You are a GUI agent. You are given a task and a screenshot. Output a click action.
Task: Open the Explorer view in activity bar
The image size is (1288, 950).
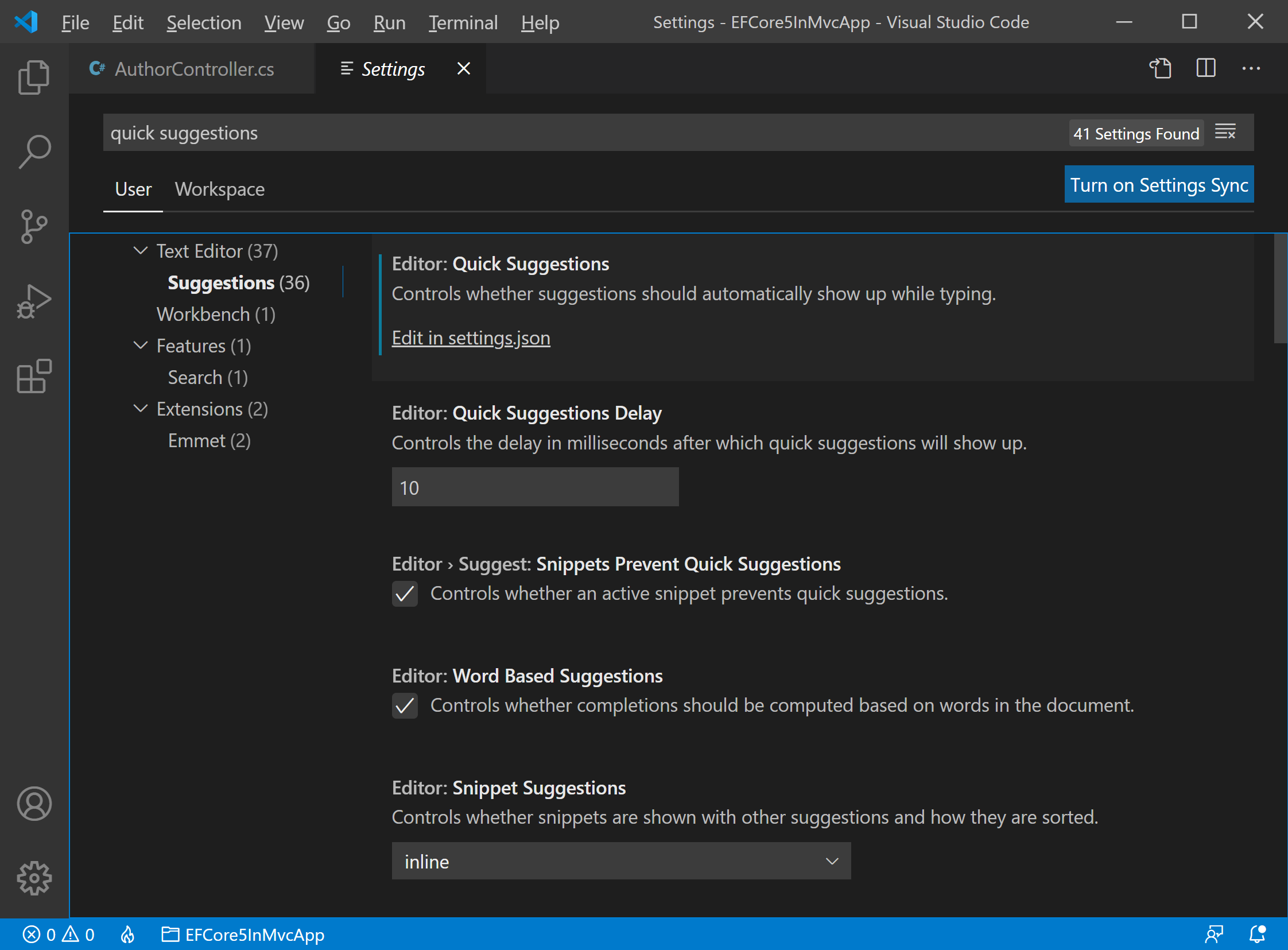pyautogui.click(x=33, y=76)
